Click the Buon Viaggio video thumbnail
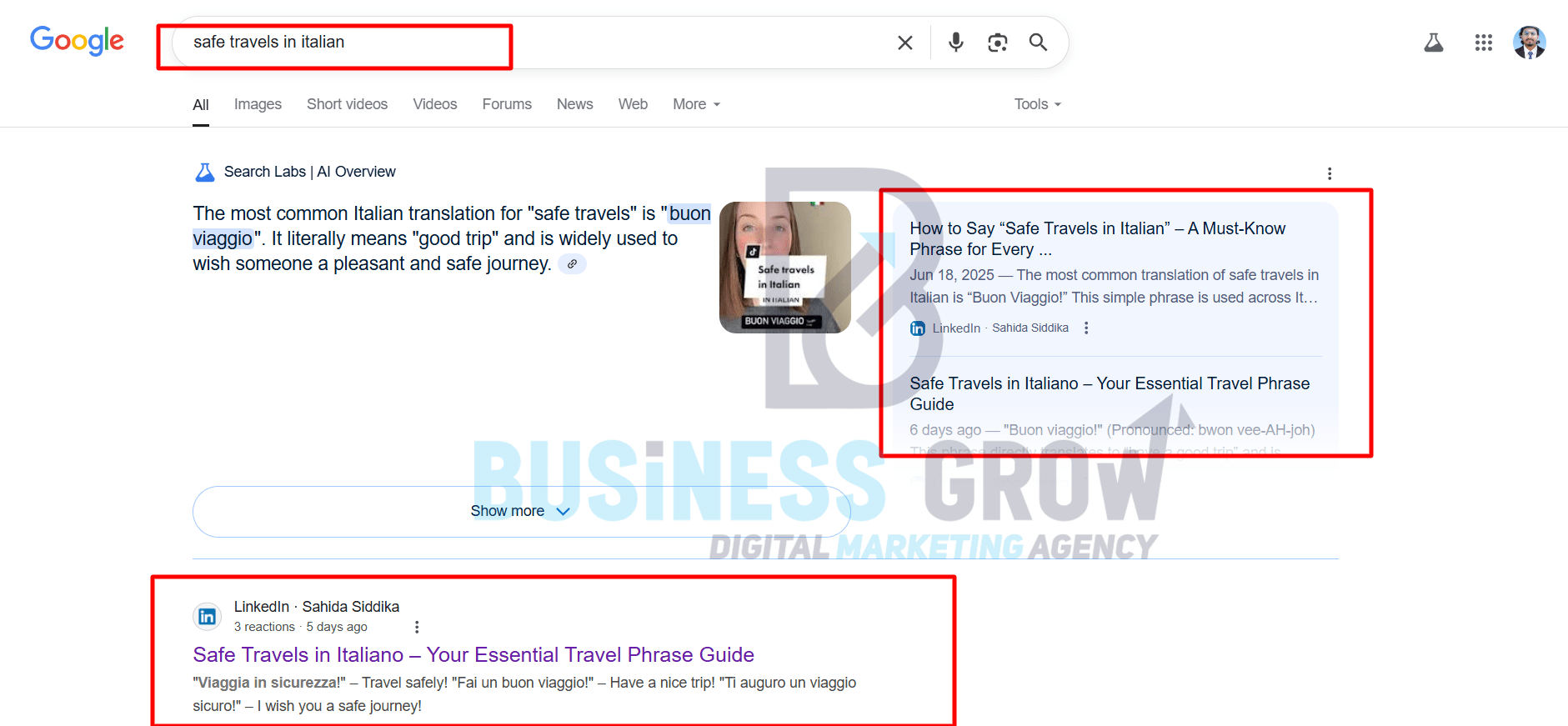 pyautogui.click(x=785, y=268)
